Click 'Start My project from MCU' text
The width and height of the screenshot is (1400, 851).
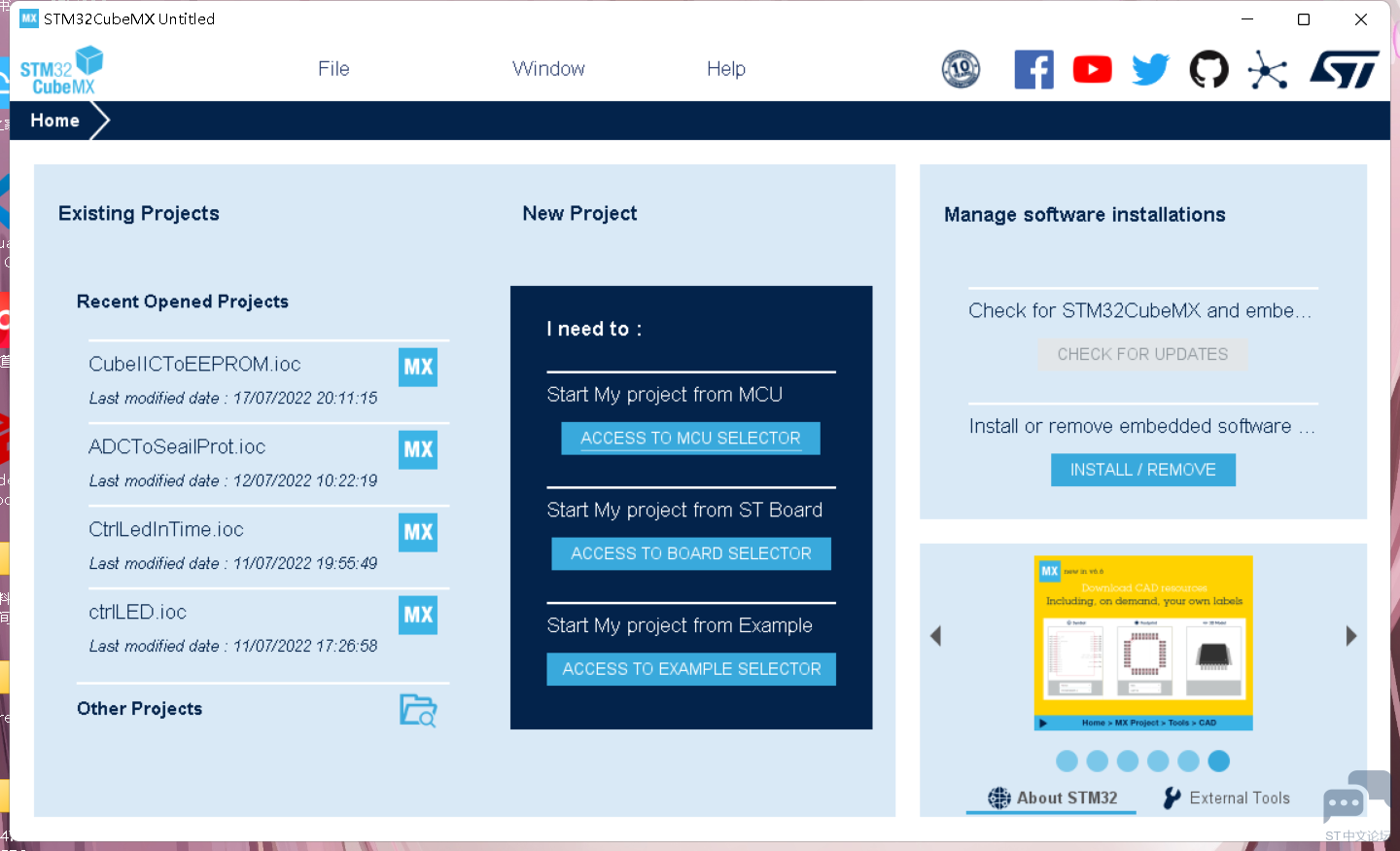point(665,394)
